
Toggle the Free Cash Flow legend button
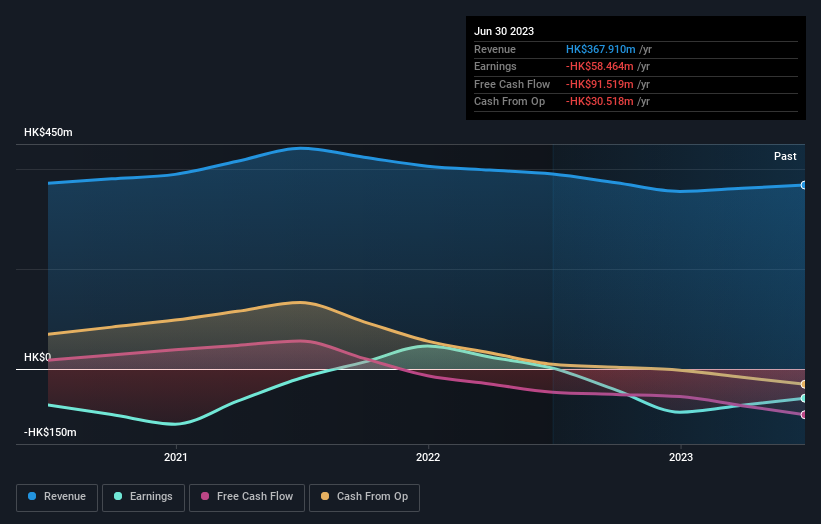click(247, 497)
